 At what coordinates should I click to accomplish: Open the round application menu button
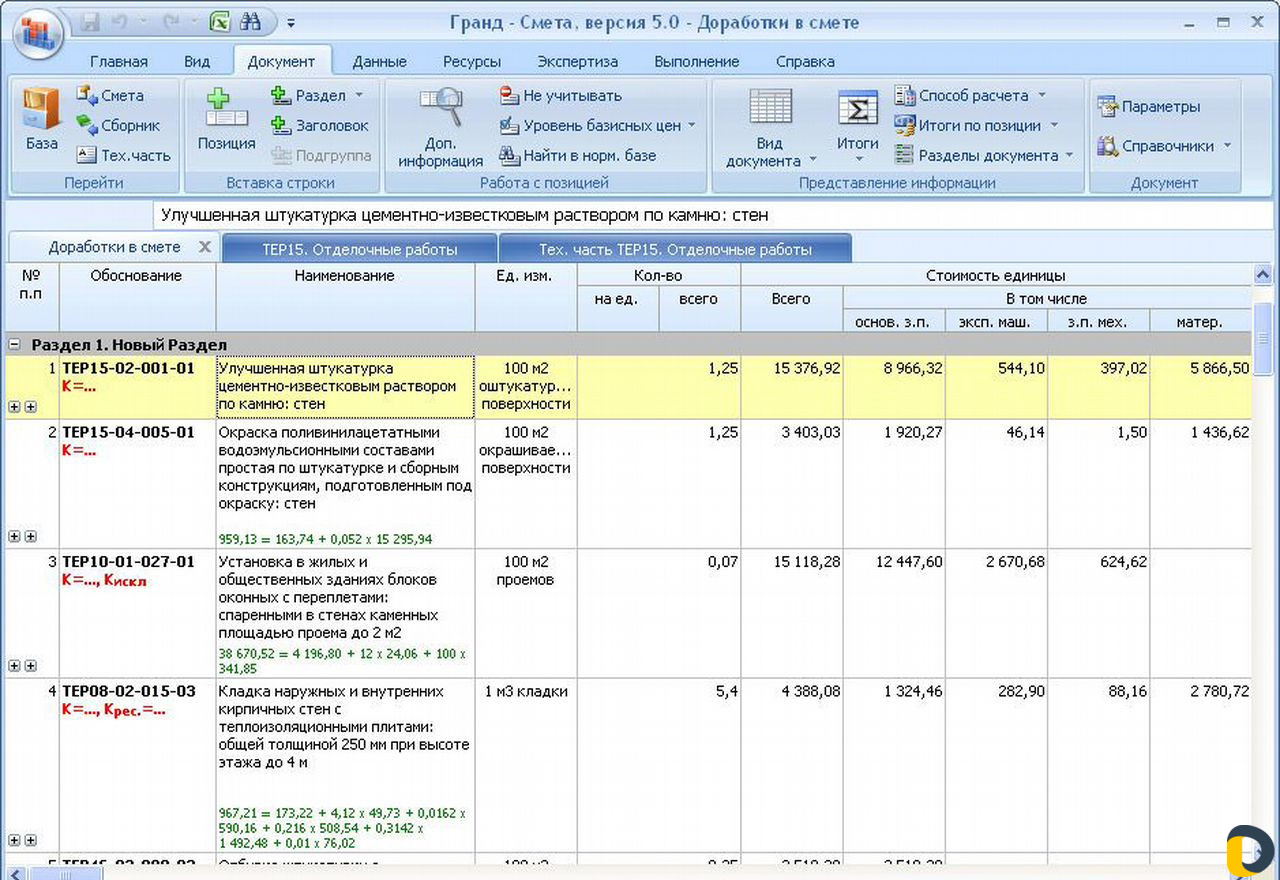[x=38, y=34]
